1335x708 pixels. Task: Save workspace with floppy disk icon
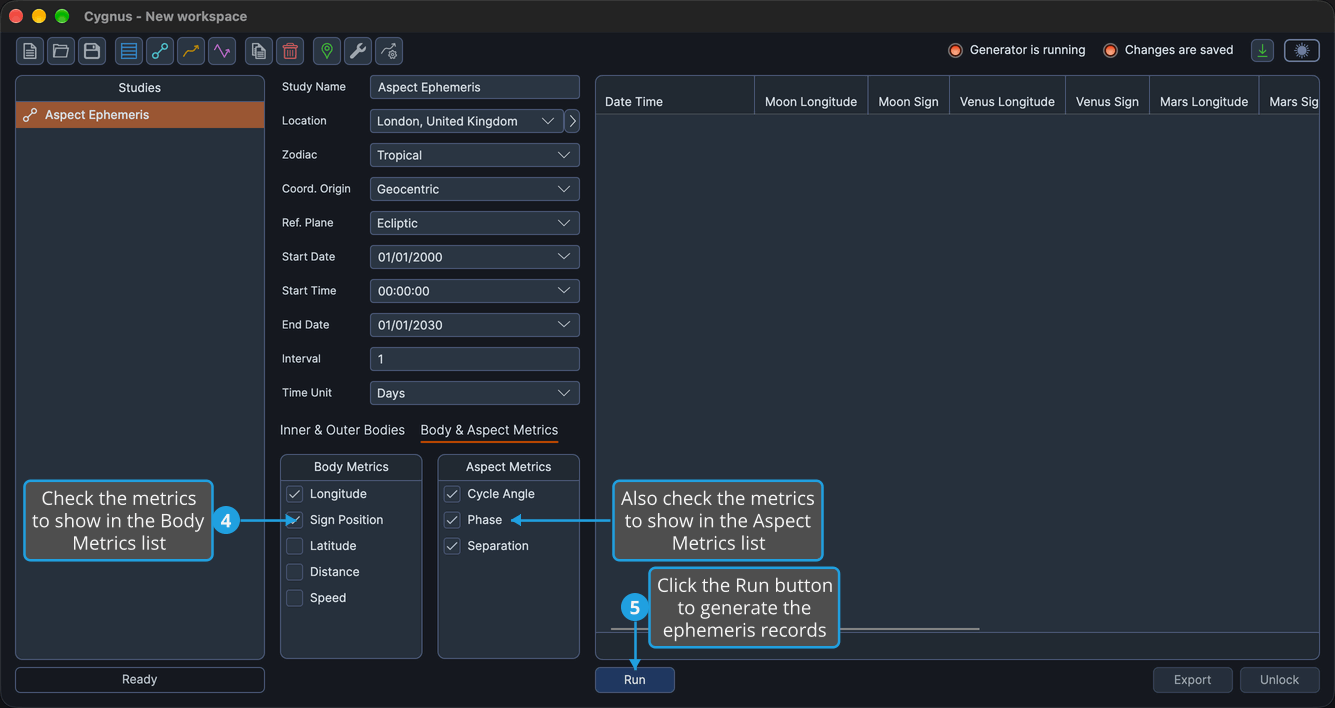(x=92, y=51)
